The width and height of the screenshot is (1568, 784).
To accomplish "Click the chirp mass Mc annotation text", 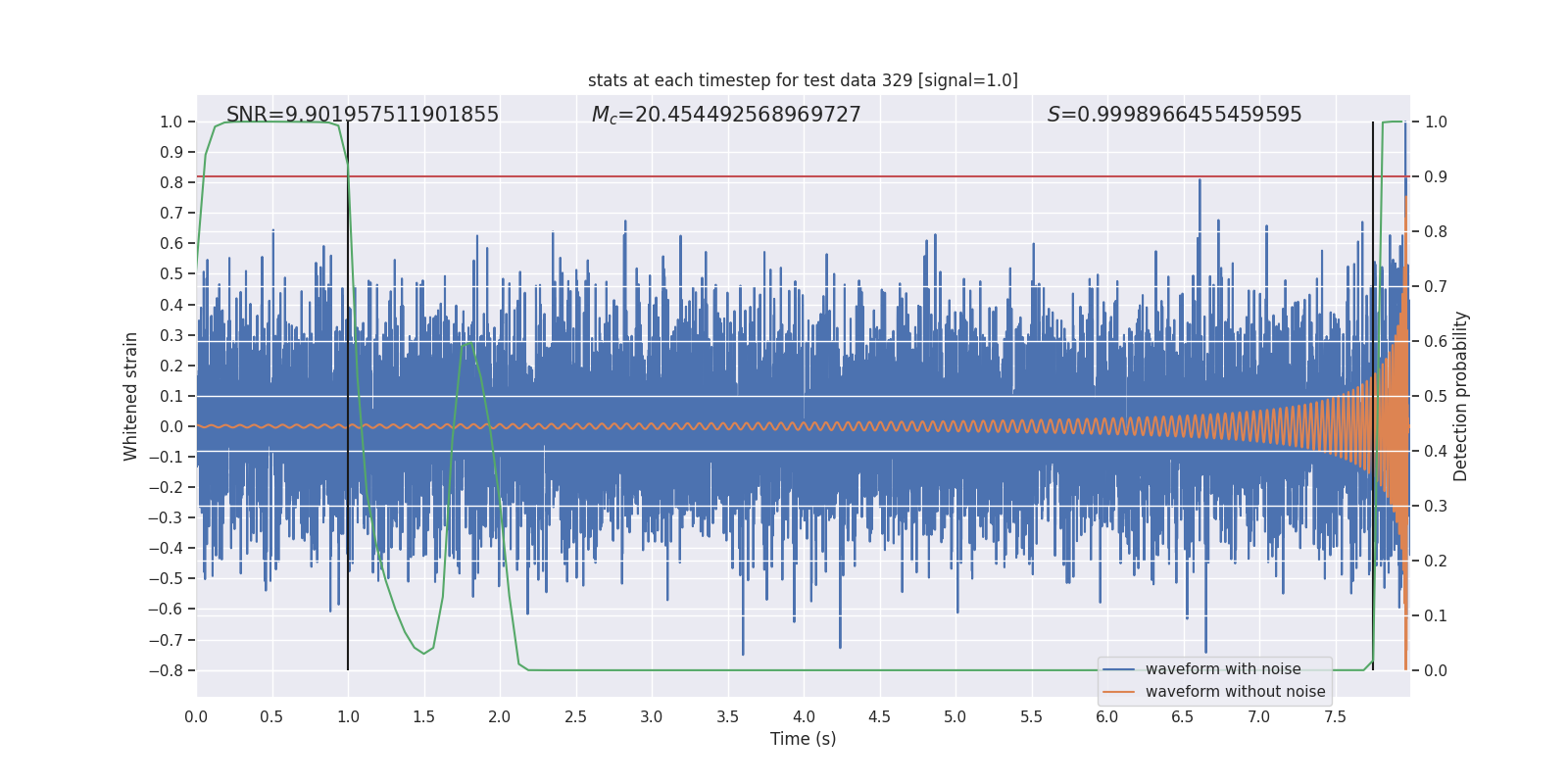I will pyautogui.click(x=726, y=115).
